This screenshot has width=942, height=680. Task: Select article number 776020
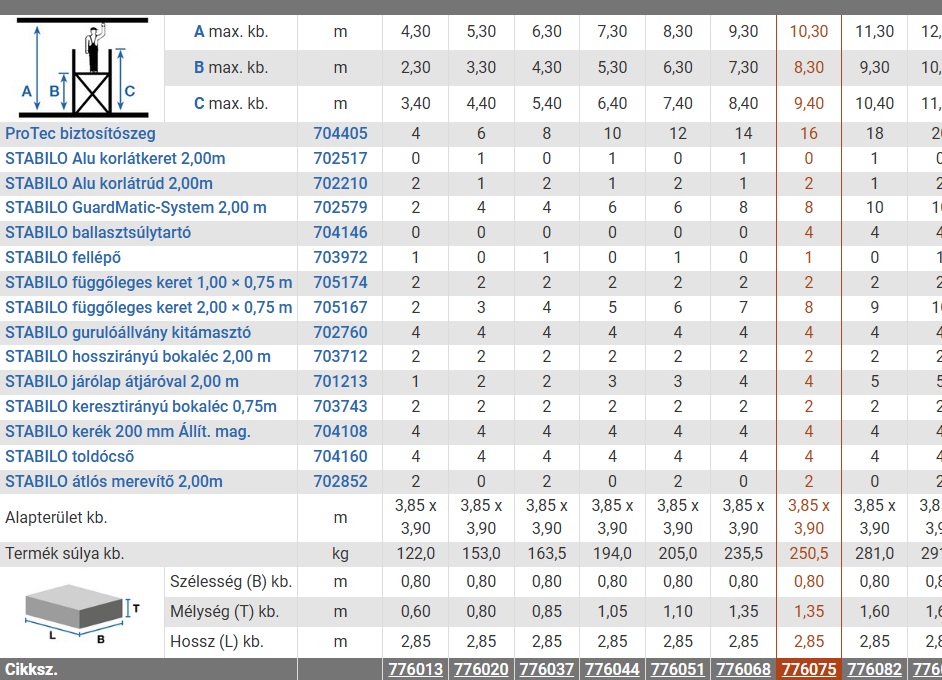pyautogui.click(x=481, y=669)
